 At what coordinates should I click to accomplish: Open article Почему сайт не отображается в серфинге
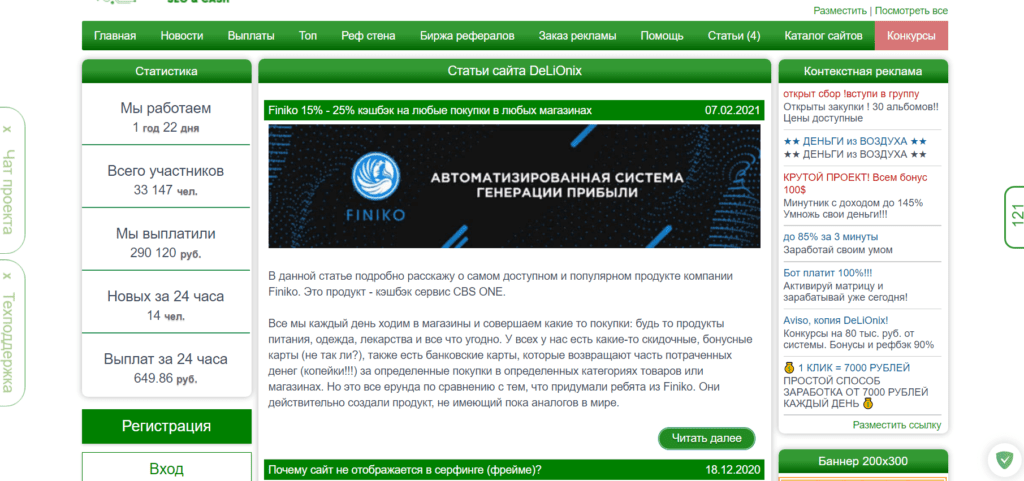click(x=405, y=469)
